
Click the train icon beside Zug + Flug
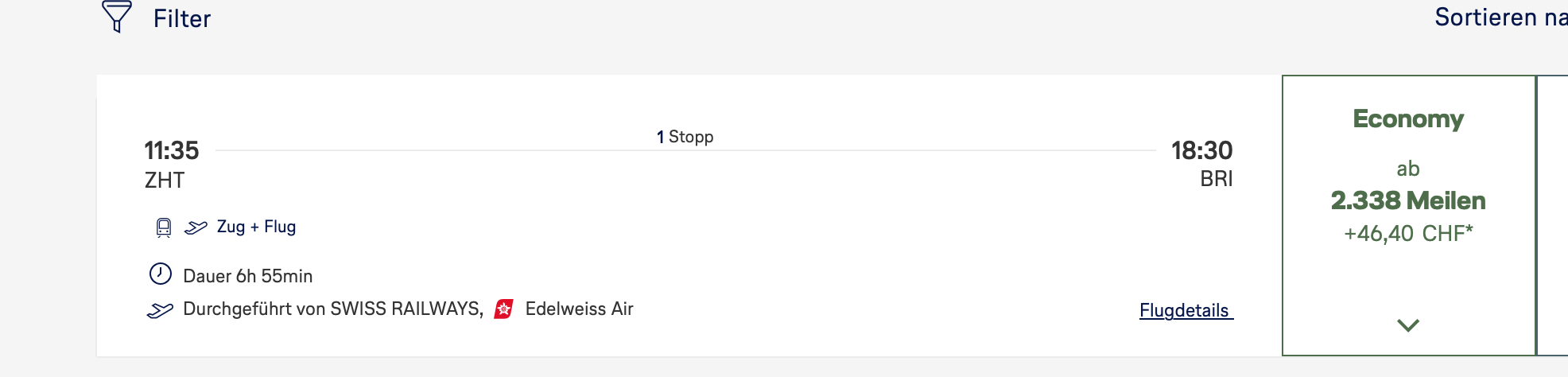tap(164, 228)
